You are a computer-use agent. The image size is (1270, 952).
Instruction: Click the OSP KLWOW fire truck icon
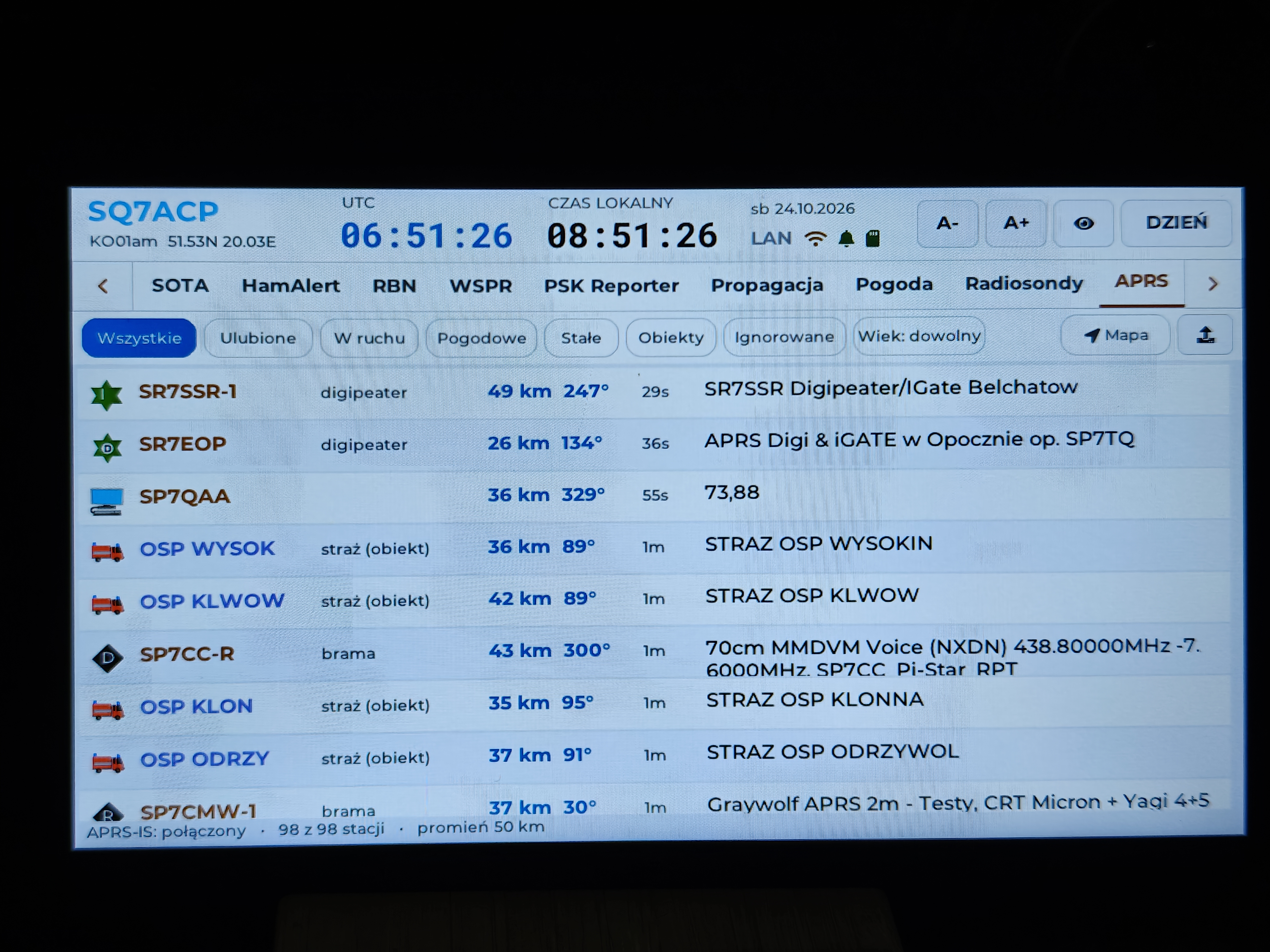click(107, 604)
